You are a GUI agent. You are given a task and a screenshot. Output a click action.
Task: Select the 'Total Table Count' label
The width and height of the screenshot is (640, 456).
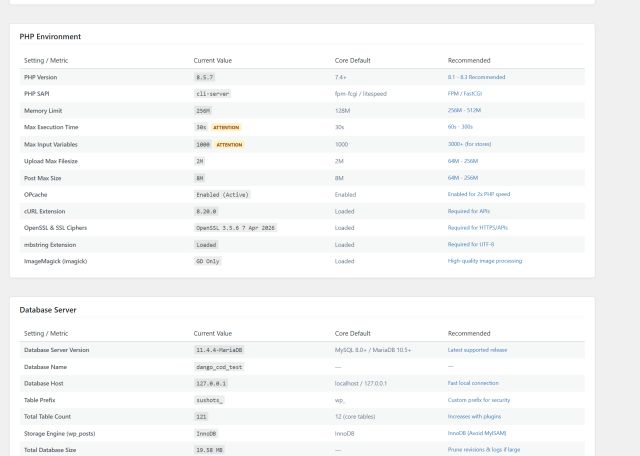pyautogui.click(x=47, y=416)
